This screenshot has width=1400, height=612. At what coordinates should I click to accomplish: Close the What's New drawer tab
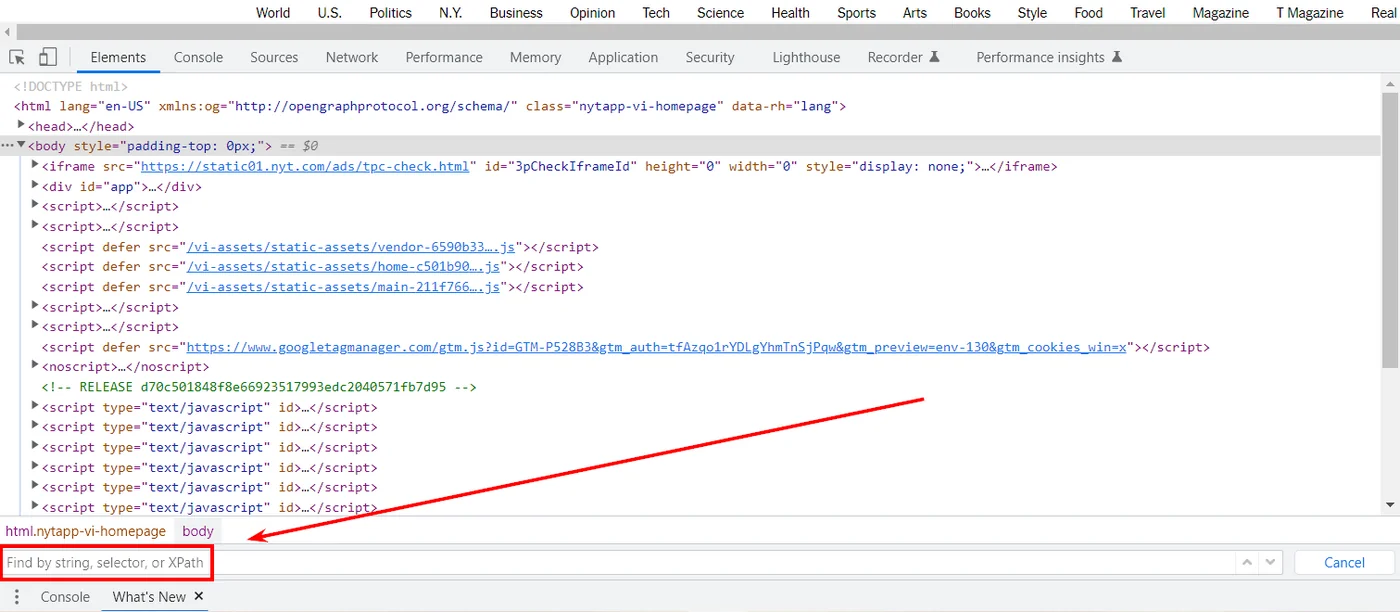point(199,596)
